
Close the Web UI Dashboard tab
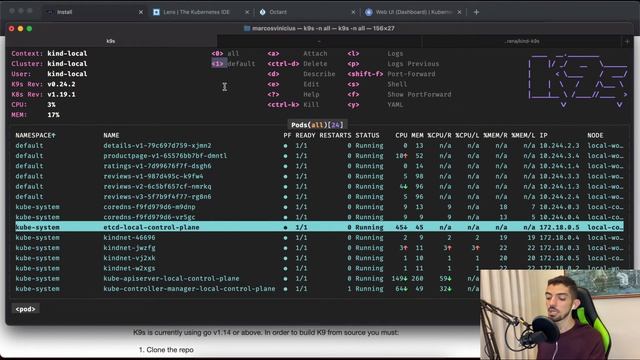(x=459, y=12)
